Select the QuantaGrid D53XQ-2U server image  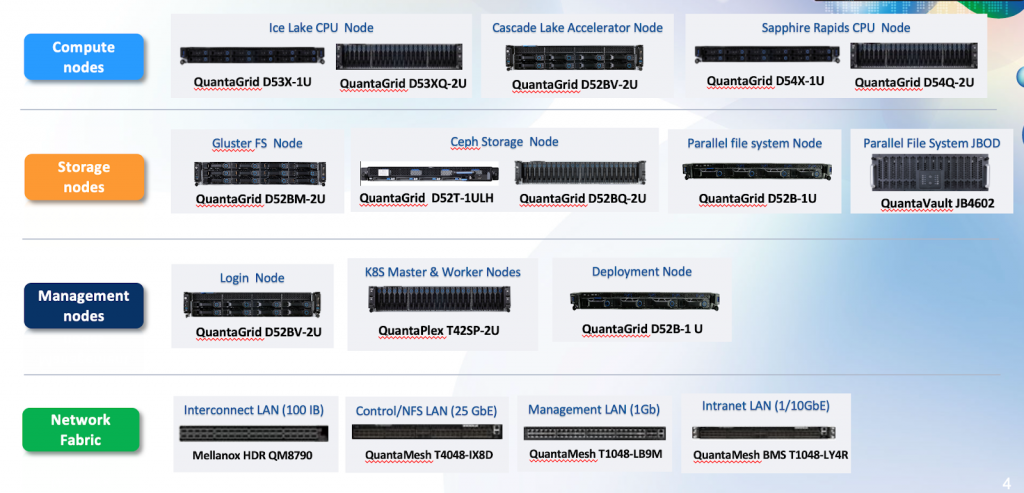pyautogui.click(x=399, y=57)
